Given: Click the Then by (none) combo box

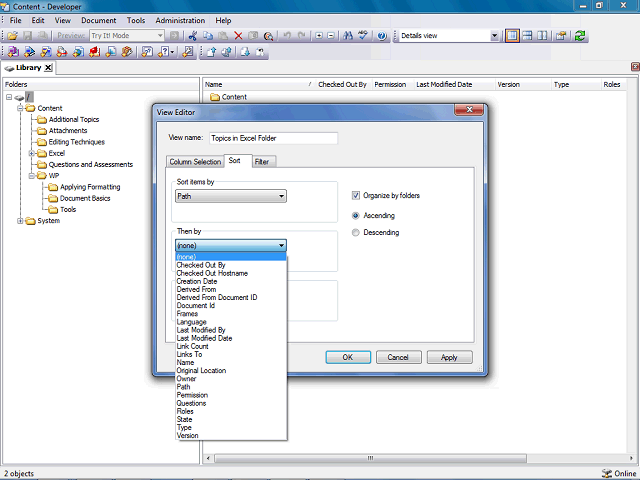Looking at the screenshot, I should point(231,245).
